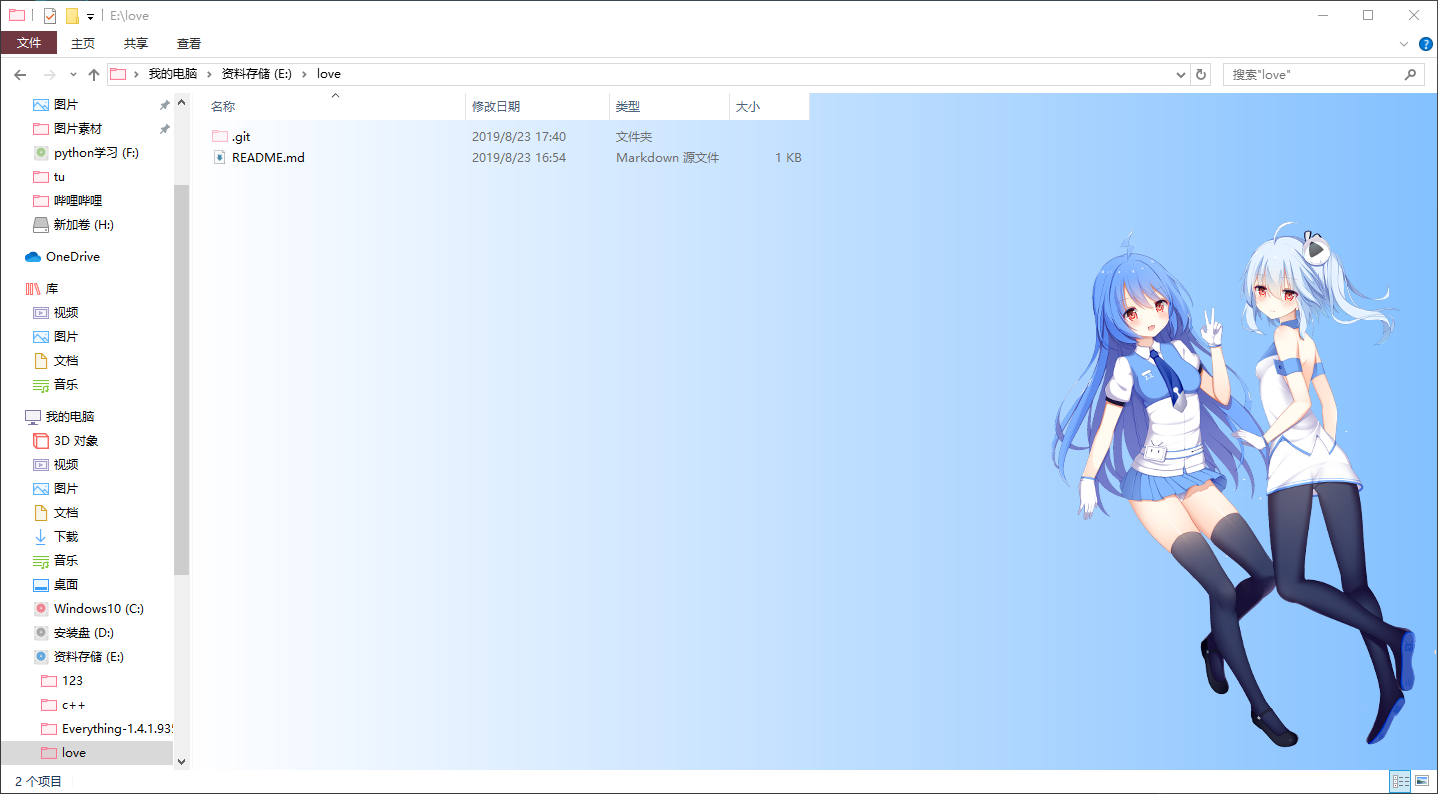Click the Back navigation arrow

point(20,75)
